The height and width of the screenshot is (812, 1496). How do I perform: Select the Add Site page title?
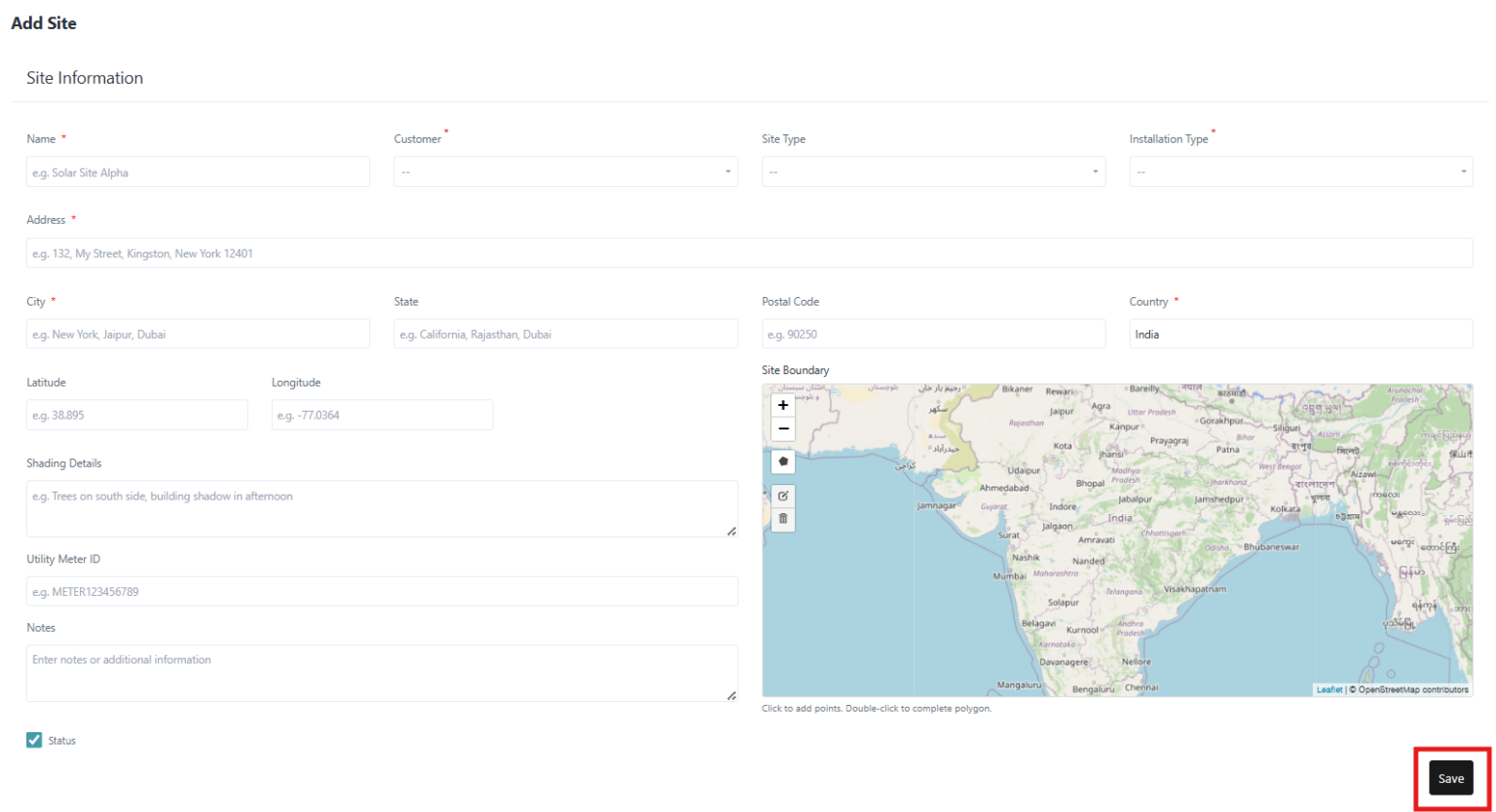pyautogui.click(x=44, y=22)
